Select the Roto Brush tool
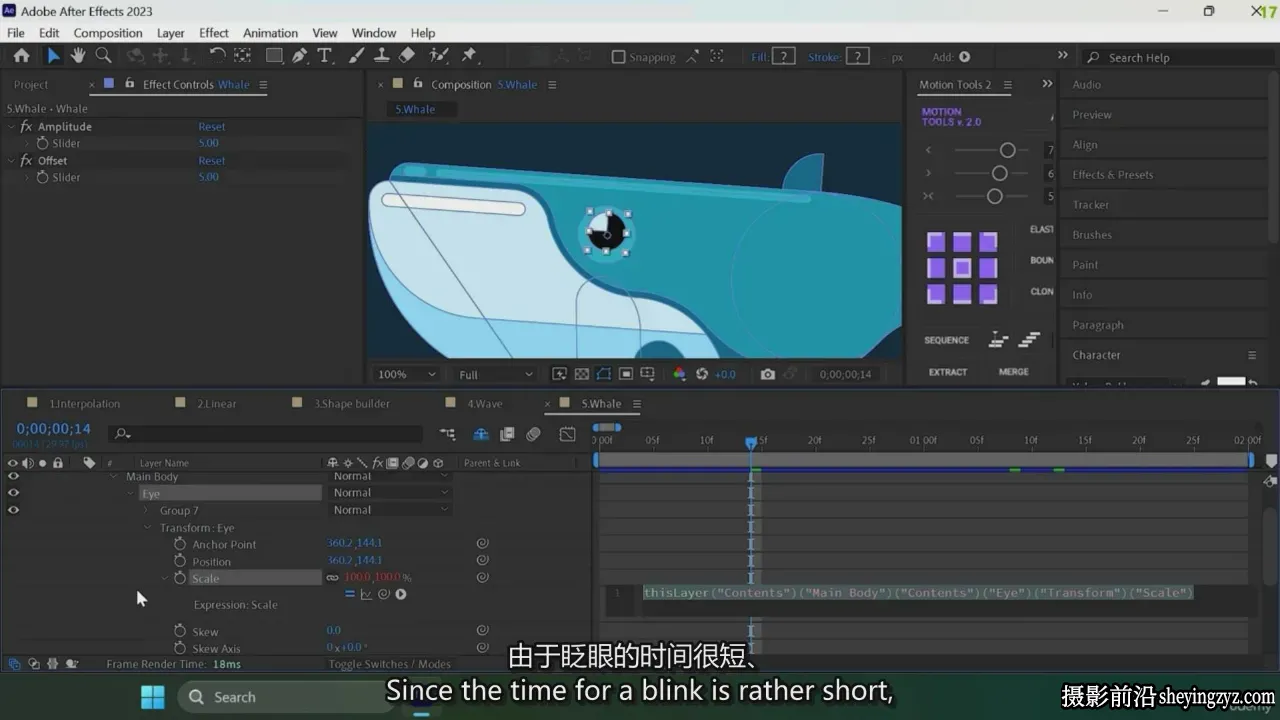Viewport: 1280px width, 720px height. point(439,56)
